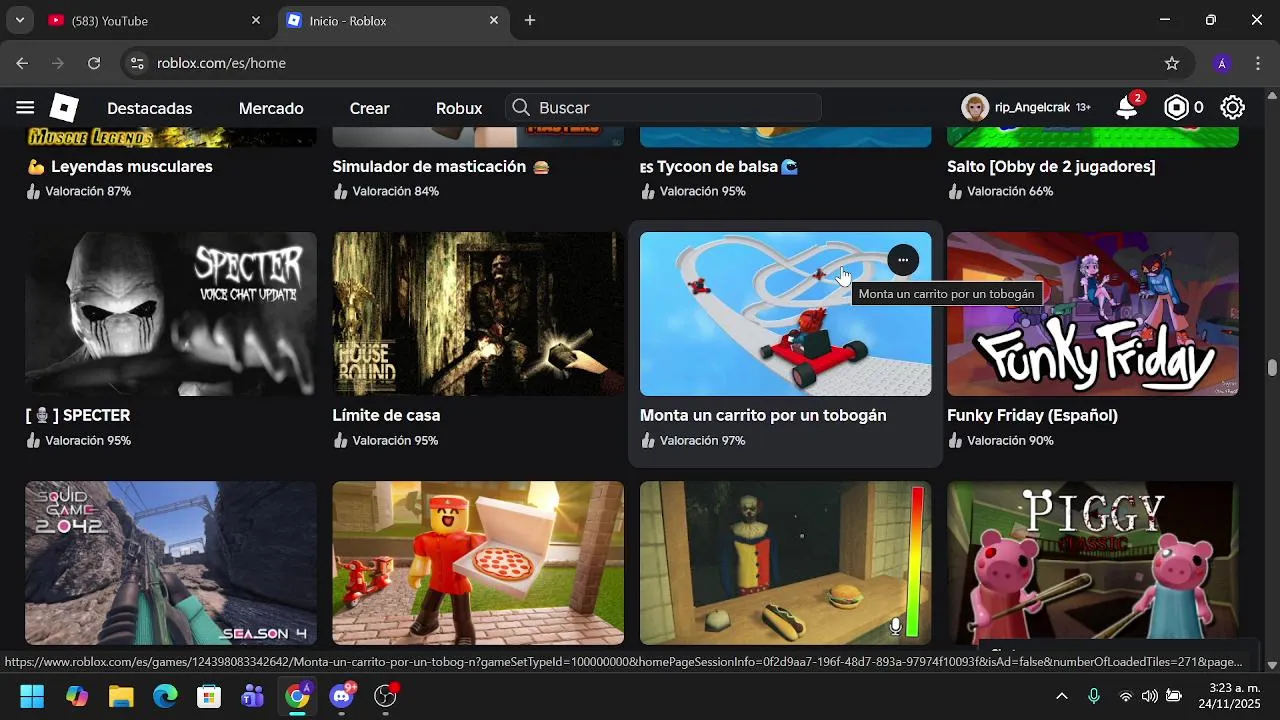Open Funky Friday thumbnail
This screenshot has height=720, width=1280.
pyautogui.click(x=1093, y=314)
